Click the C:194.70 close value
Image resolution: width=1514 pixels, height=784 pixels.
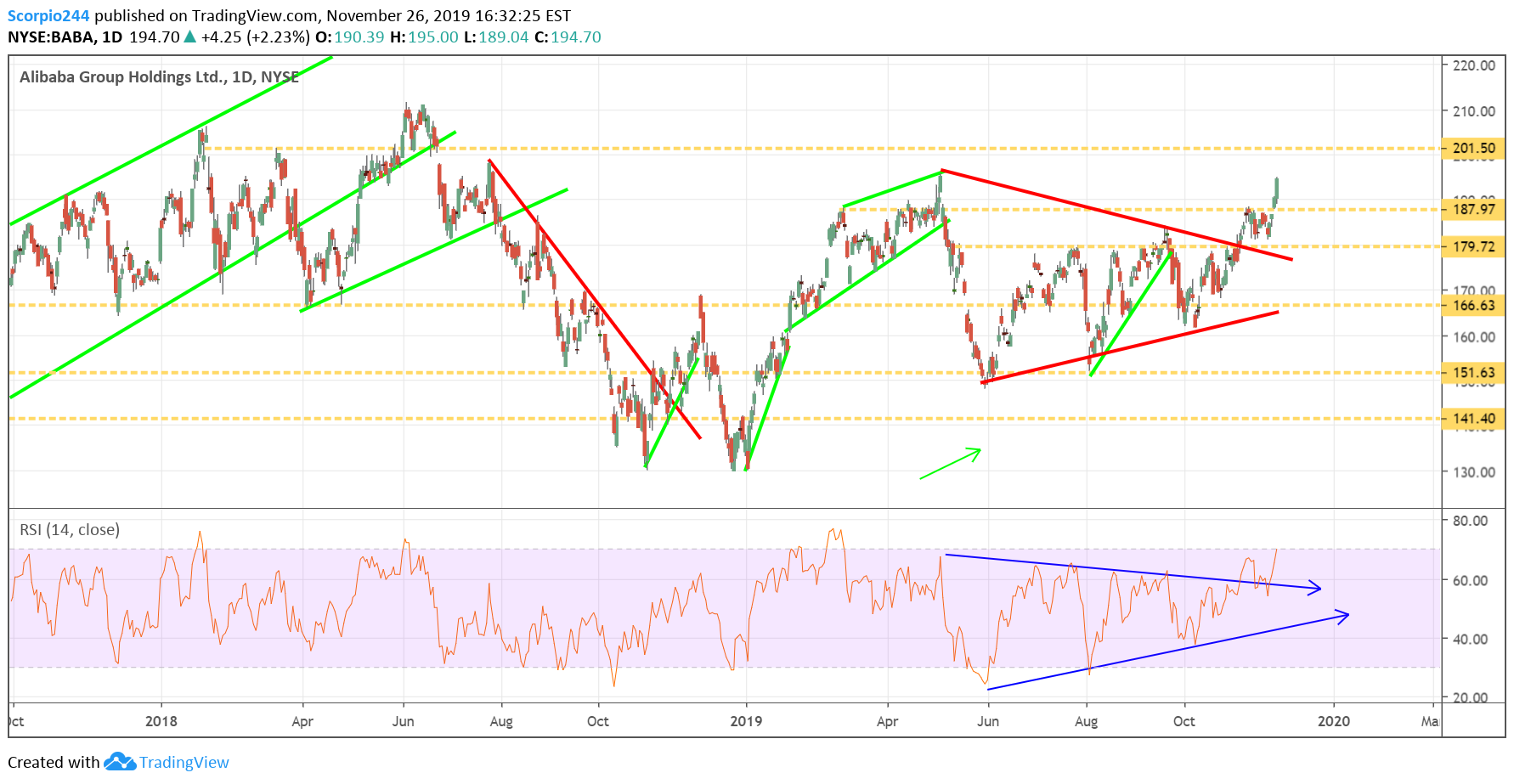pos(568,37)
